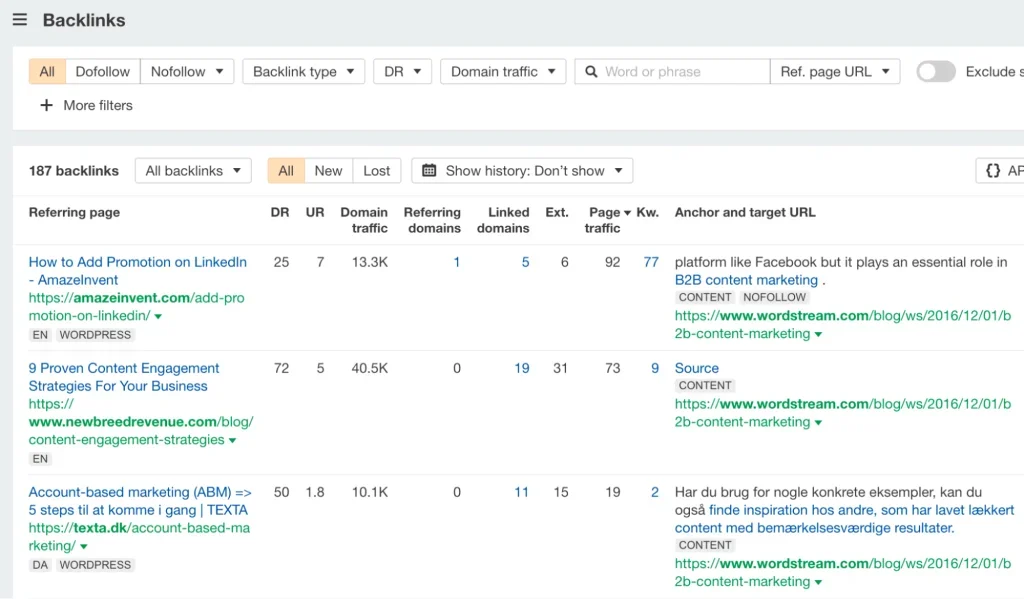Open the DR filter dropdown
This screenshot has height=599, width=1024.
(x=402, y=71)
